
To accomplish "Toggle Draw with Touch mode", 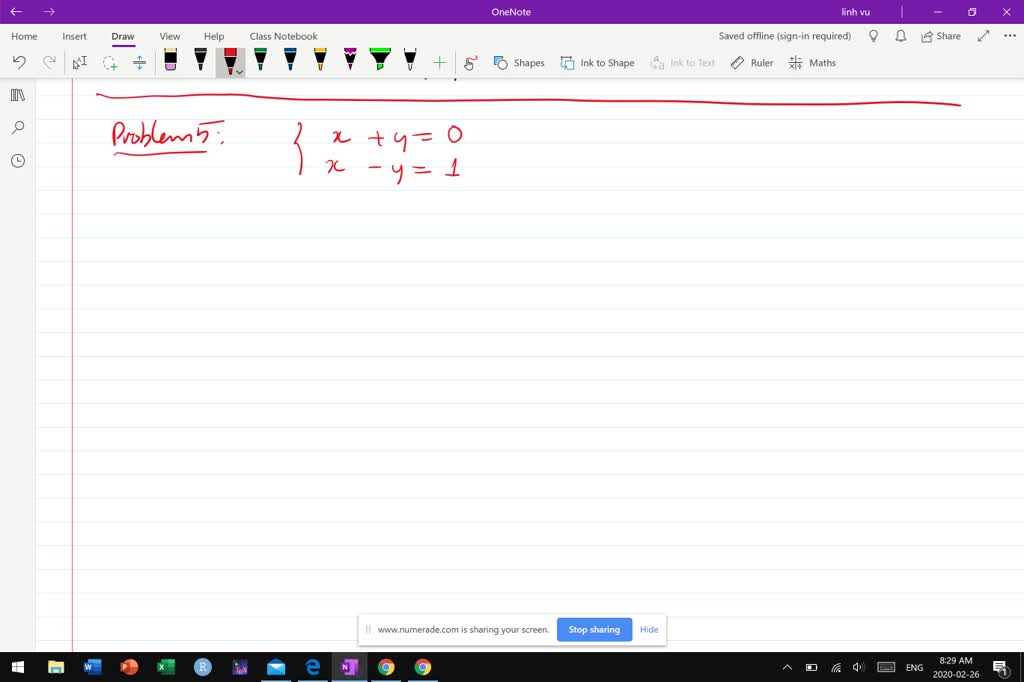I will [470, 62].
